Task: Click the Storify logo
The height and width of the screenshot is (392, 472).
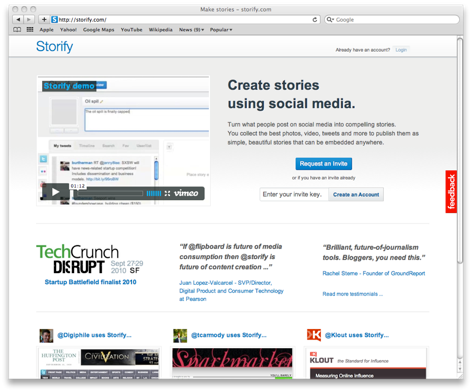Action: tap(54, 46)
